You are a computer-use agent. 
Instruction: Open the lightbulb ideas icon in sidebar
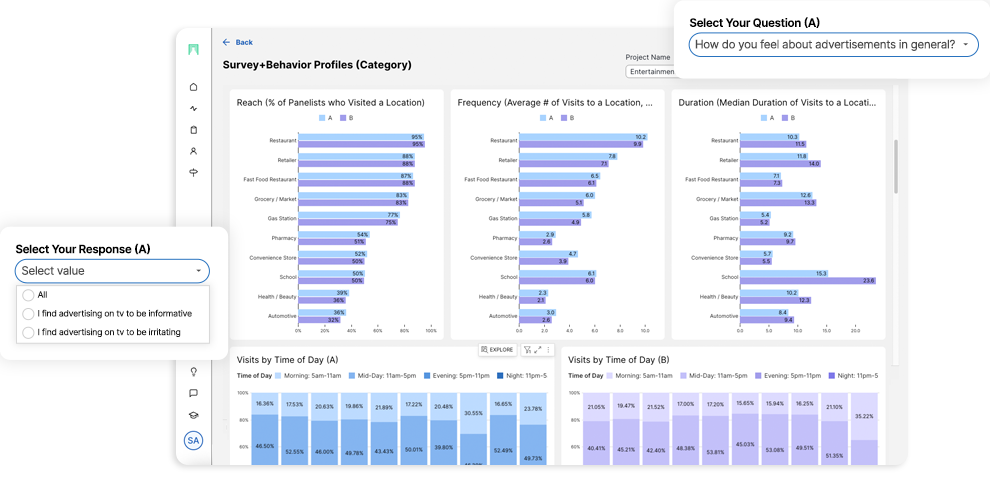(x=194, y=372)
